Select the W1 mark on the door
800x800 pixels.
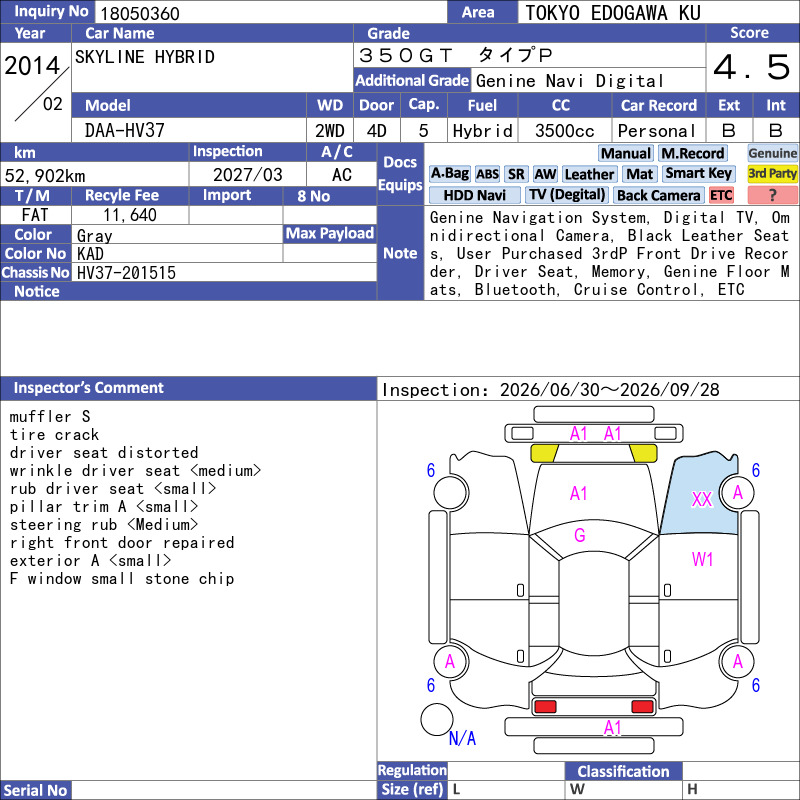(x=702, y=560)
